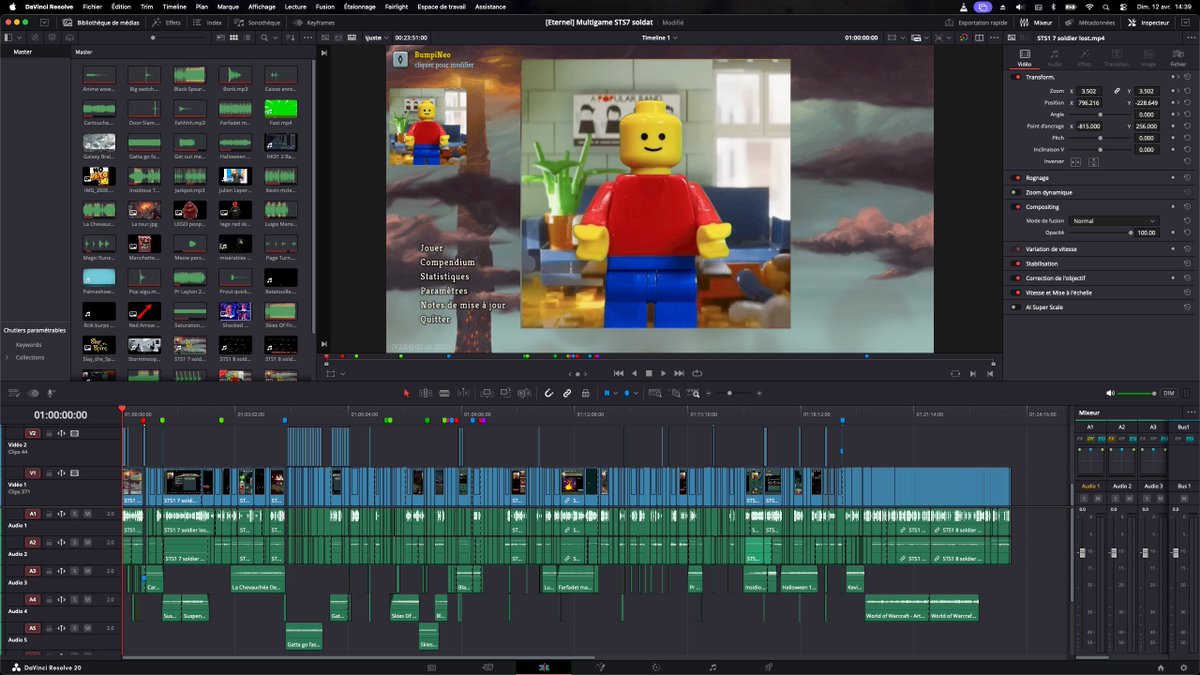Toggle the Métadonnées panel button
The width and height of the screenshot is (1200, 675).
click(x=1091, y=21)
